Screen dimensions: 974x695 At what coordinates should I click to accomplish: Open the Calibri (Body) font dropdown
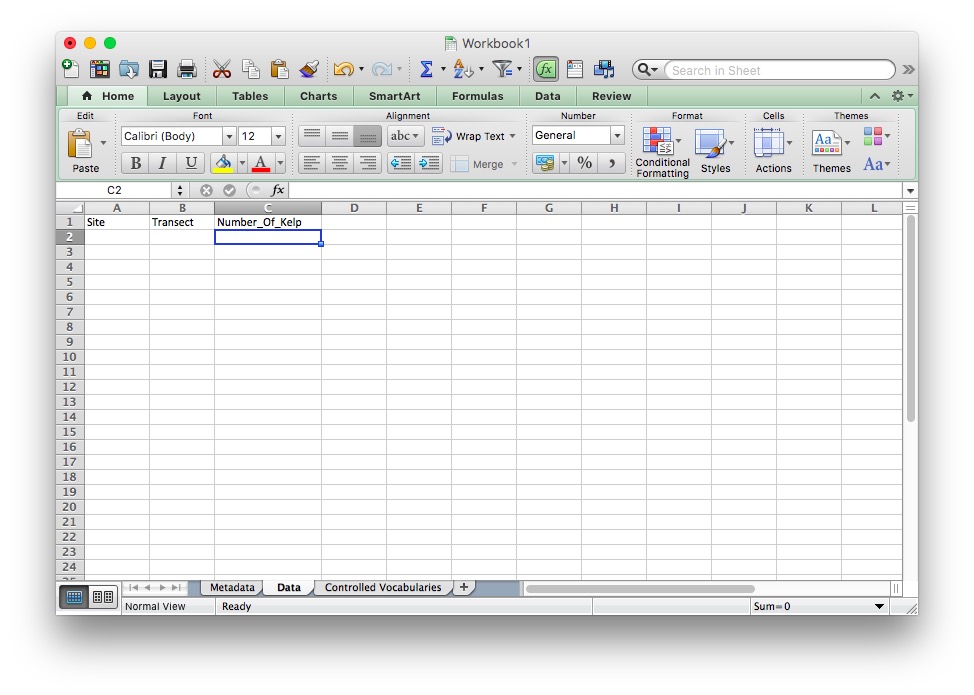[229, 136]
